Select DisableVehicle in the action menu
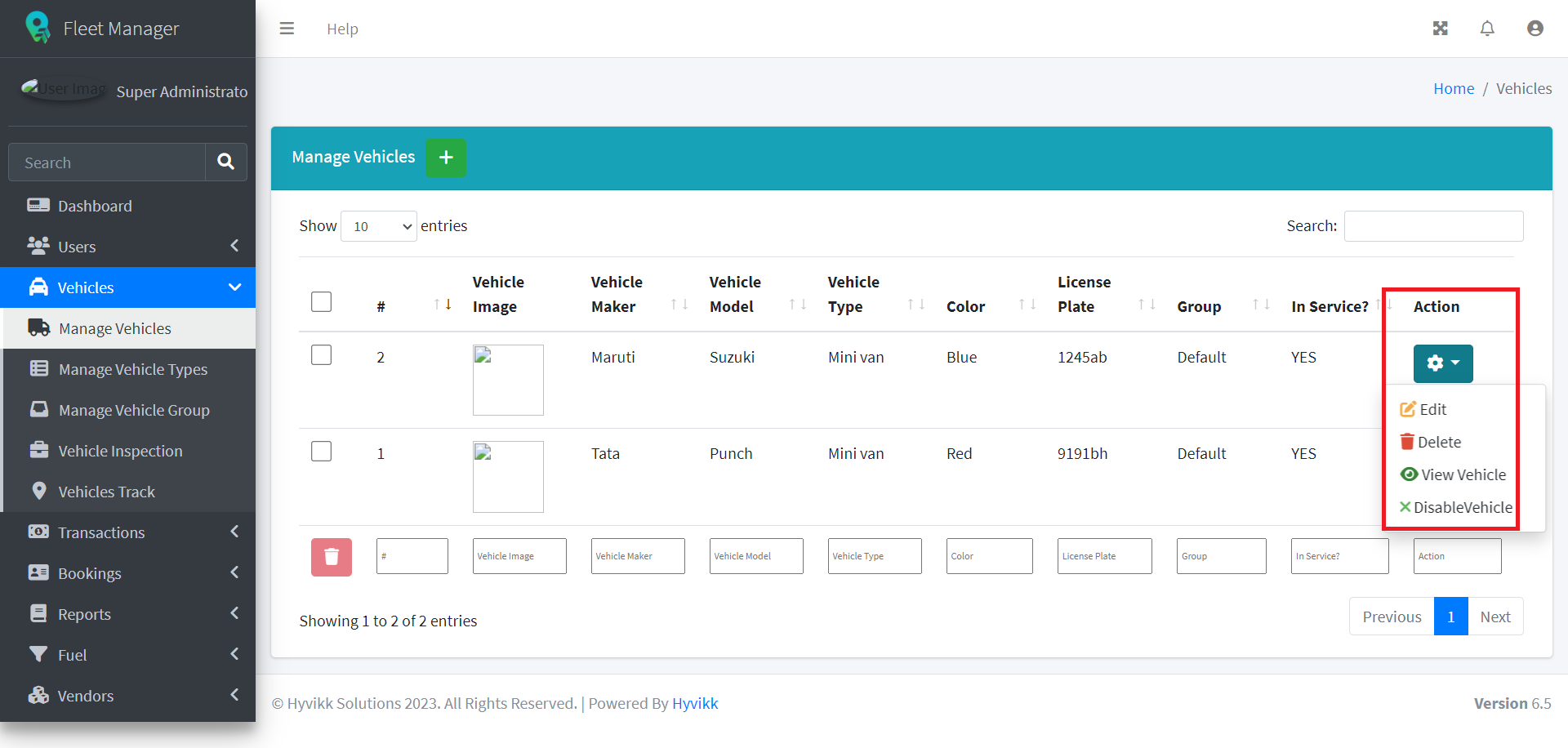1568x748 pixels. click(1462, 507)
